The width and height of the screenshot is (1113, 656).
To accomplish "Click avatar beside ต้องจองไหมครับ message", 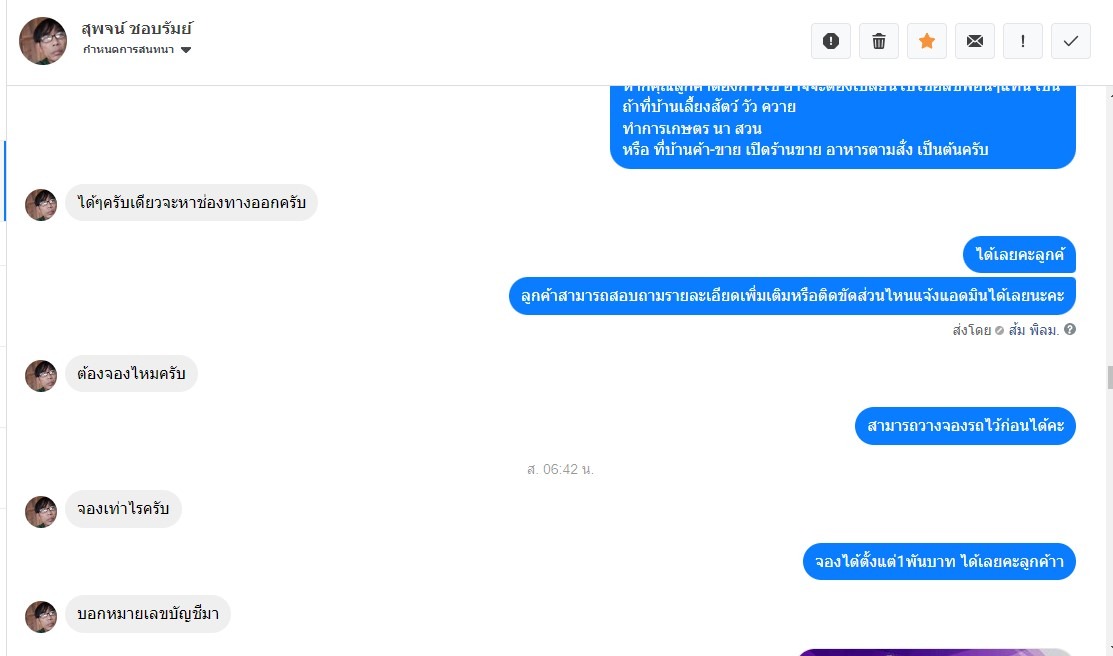I will (41, 376).
